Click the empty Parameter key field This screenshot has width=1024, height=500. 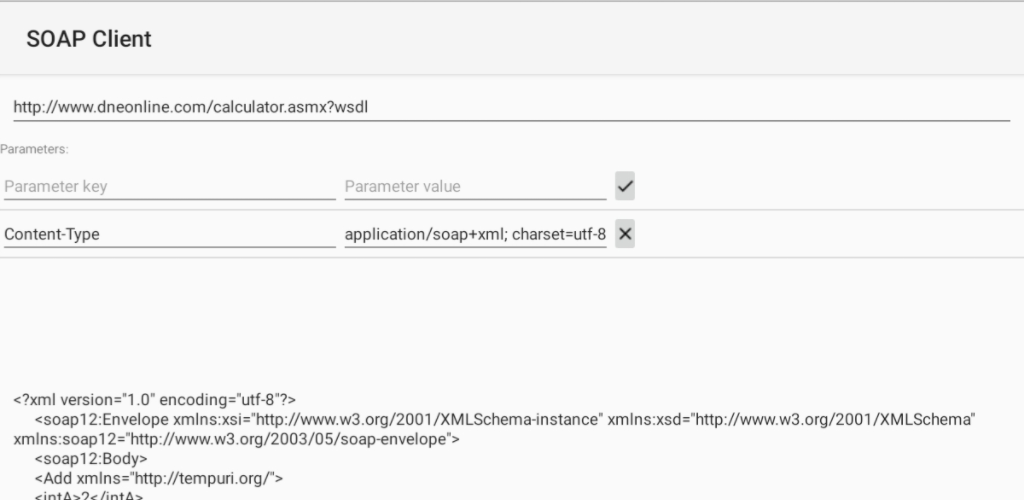(x=169, y=186)
